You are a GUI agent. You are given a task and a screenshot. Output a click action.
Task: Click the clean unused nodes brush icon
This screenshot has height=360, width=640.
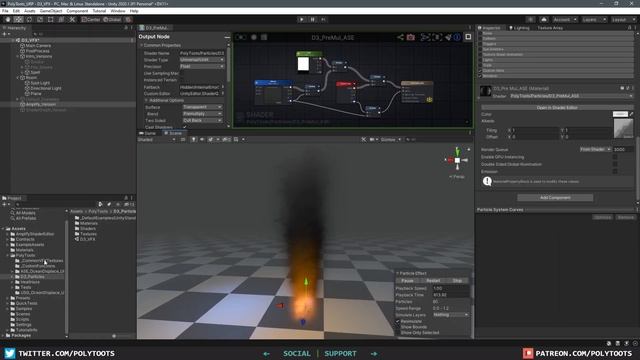(448, 37)
